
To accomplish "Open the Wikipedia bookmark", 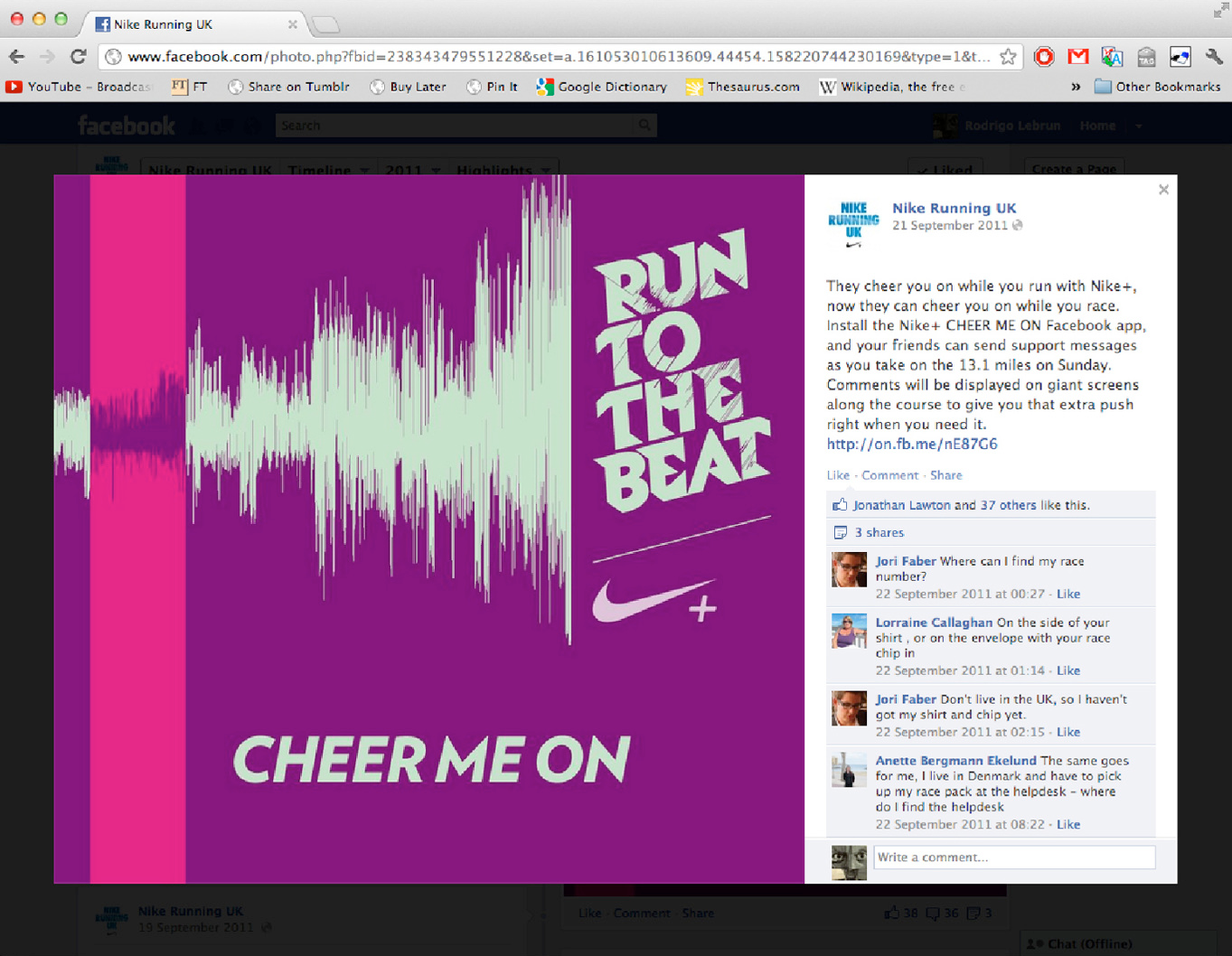I will (892, 87).
